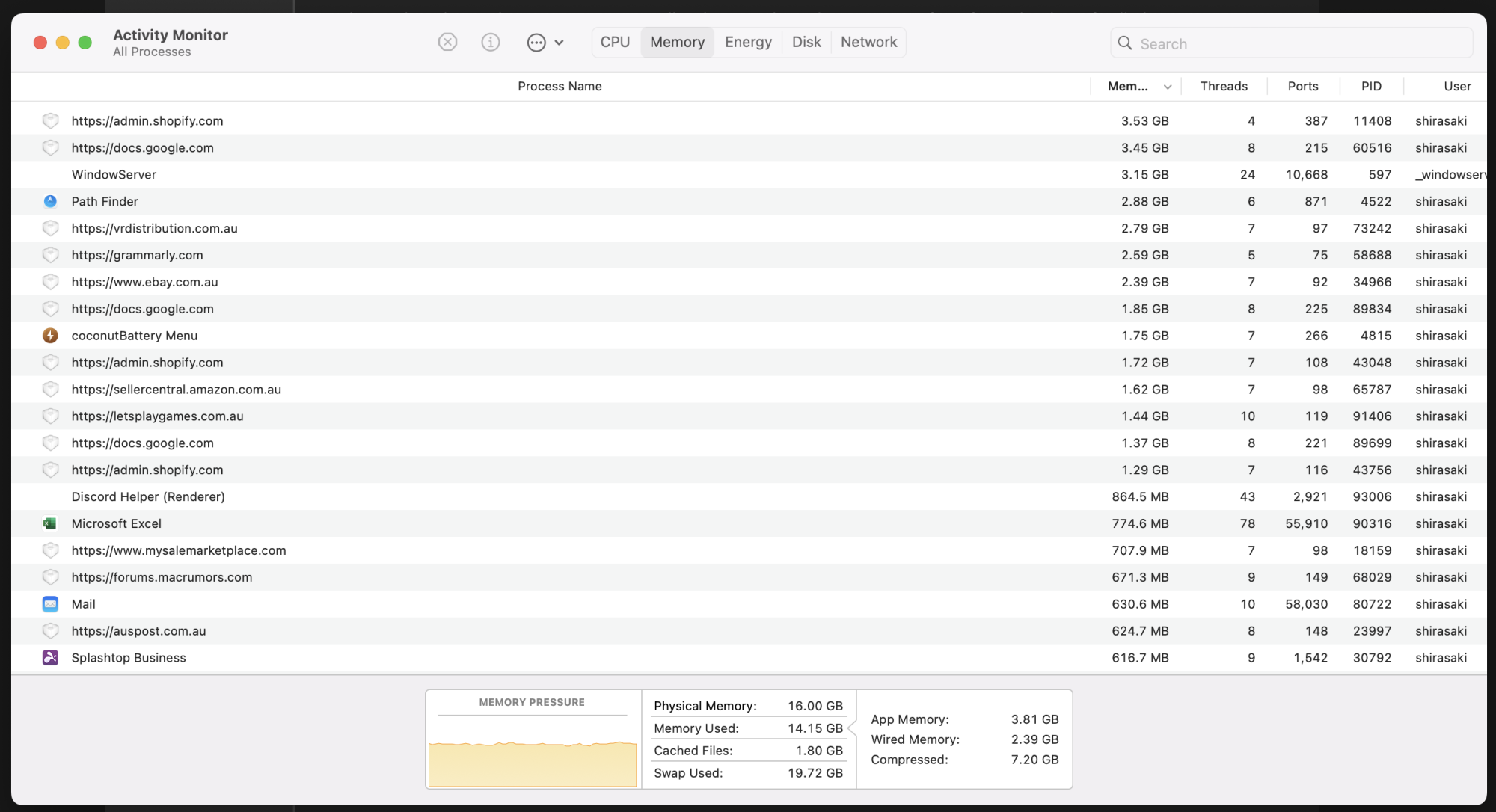Click the process info (i) icon
Viewport: 1496px width, 812px height.
(491, 42)
